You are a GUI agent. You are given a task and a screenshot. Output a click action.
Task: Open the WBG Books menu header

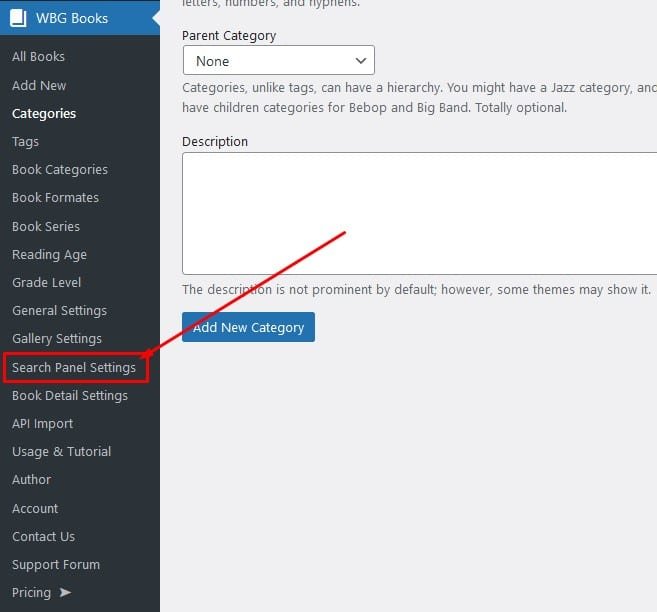click(x=80, y=18)
